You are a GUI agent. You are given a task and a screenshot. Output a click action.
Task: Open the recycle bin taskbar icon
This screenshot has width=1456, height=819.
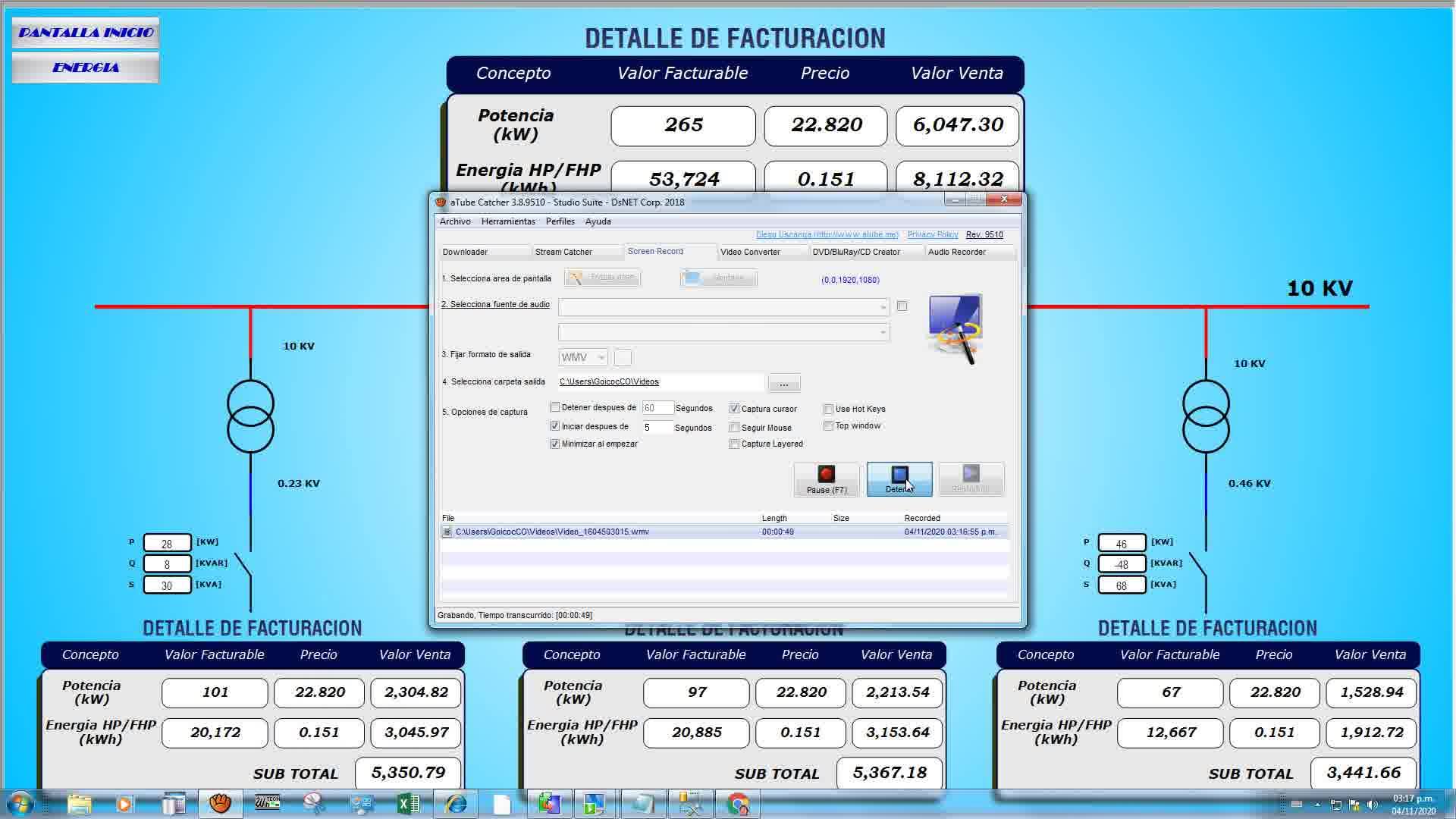pos(174,803)
